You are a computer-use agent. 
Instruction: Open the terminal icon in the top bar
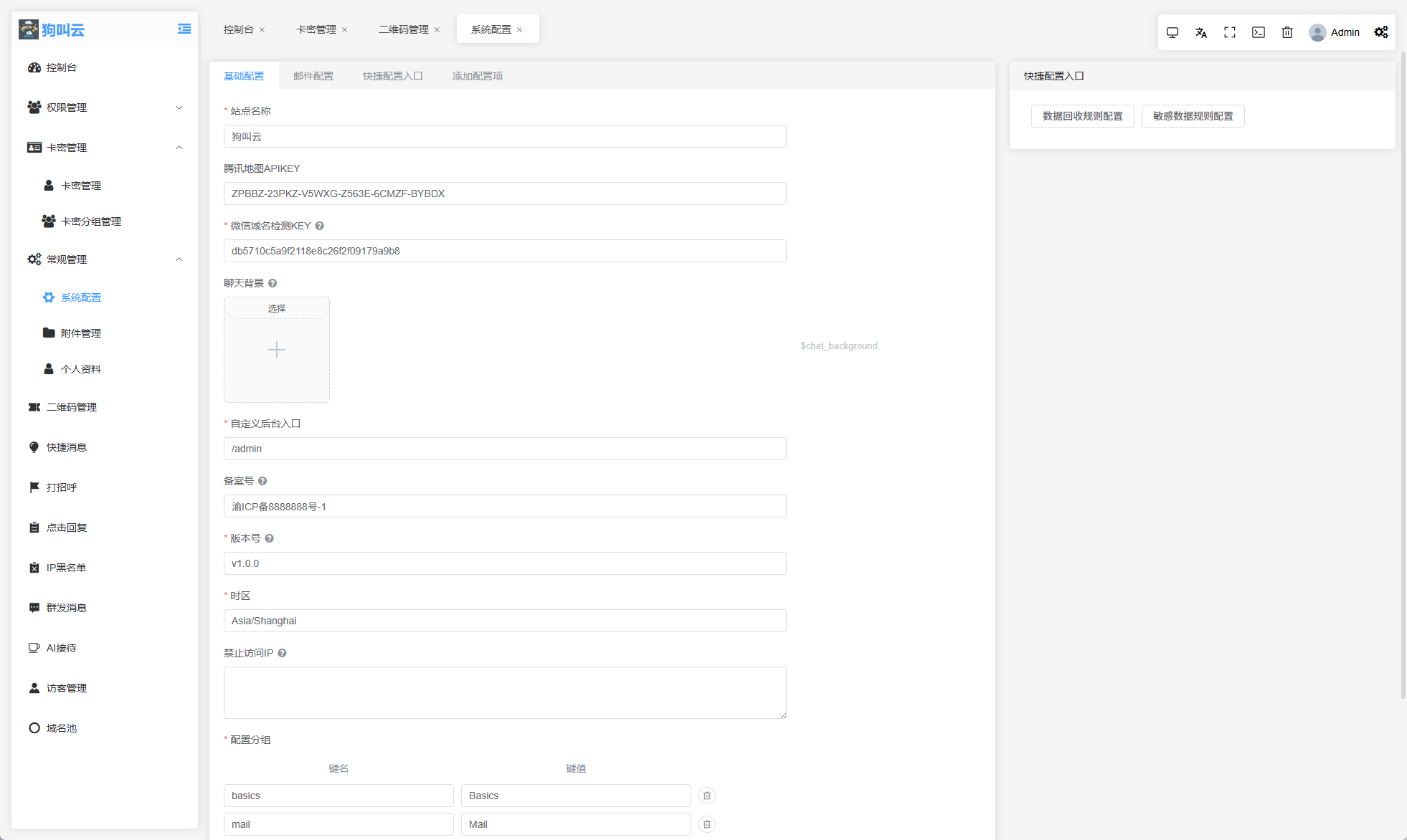point(1259,32)
